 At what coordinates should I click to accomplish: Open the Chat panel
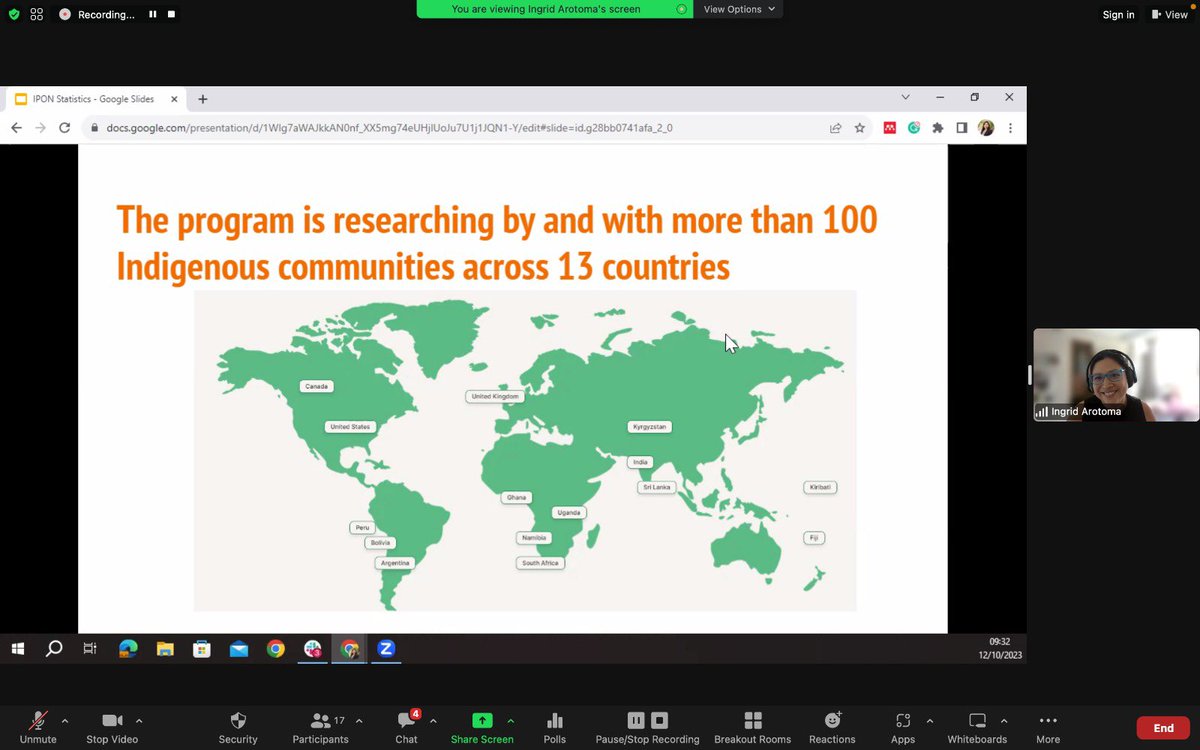pos(406,728)
